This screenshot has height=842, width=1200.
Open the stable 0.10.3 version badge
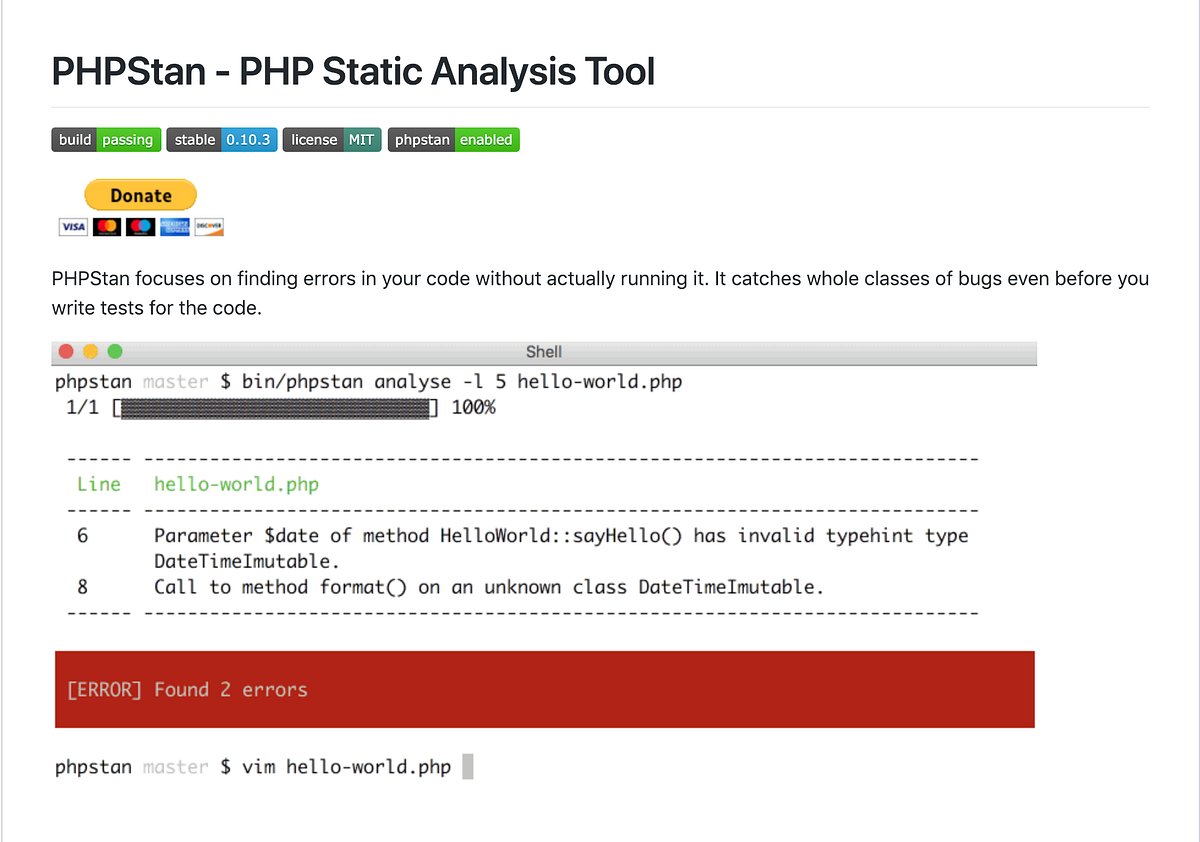point(221,139)
